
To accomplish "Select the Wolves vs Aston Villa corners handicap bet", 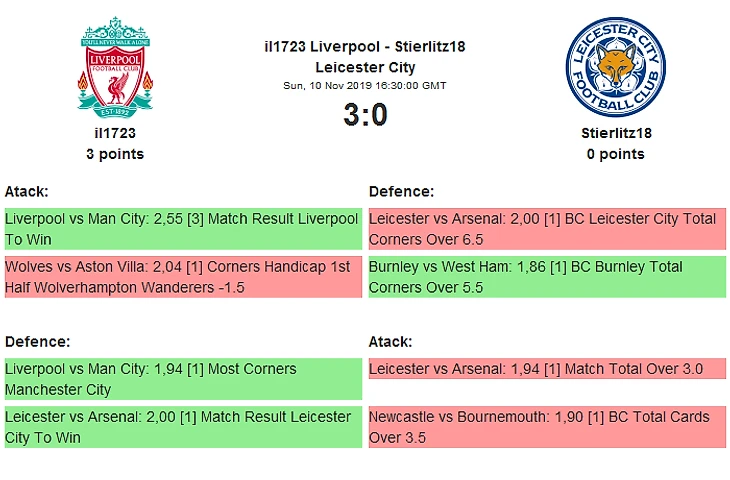I will click(x=182, y=277).
